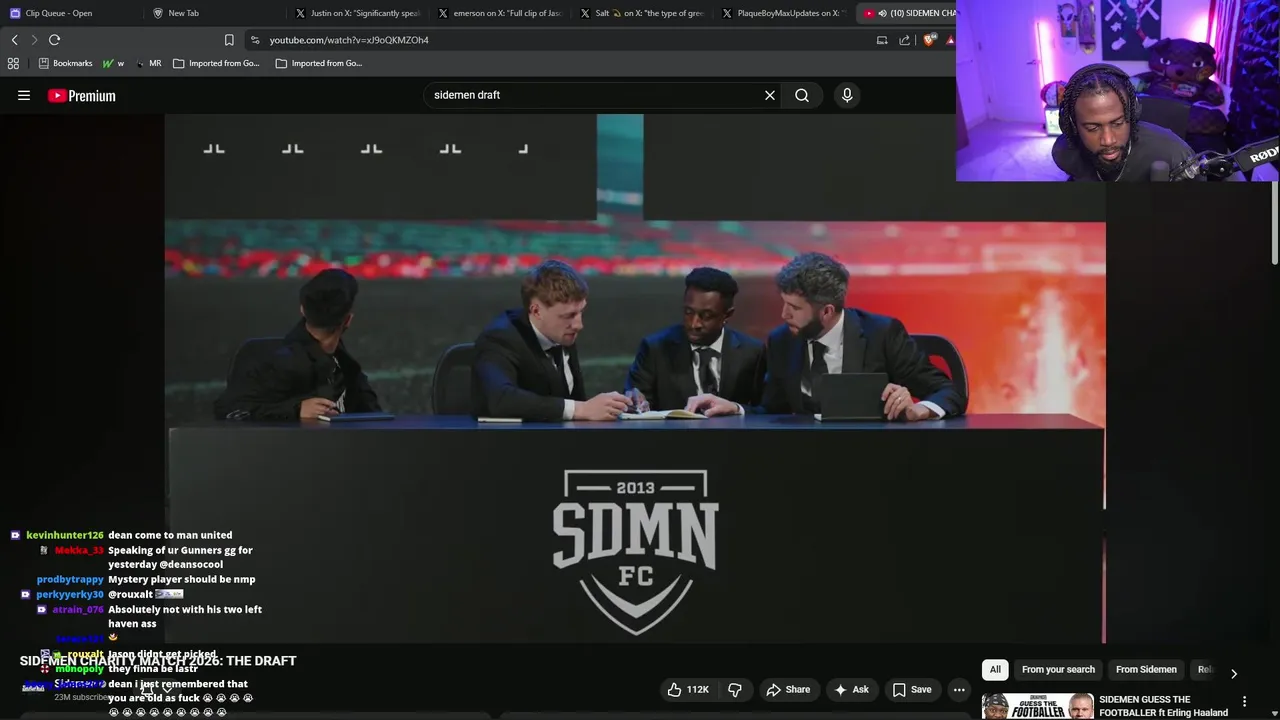Dislike the video with the thumbs down
Image resolution: width=1280 pixels, height=720 pixels.
pyautogui.click(x=735, y=689)
